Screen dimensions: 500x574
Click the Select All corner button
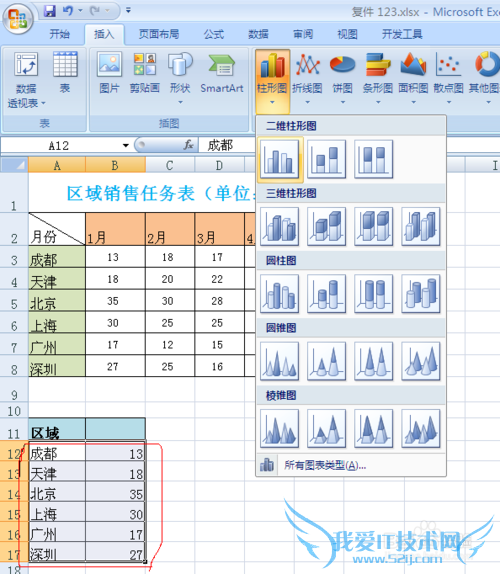click(14, 165)
